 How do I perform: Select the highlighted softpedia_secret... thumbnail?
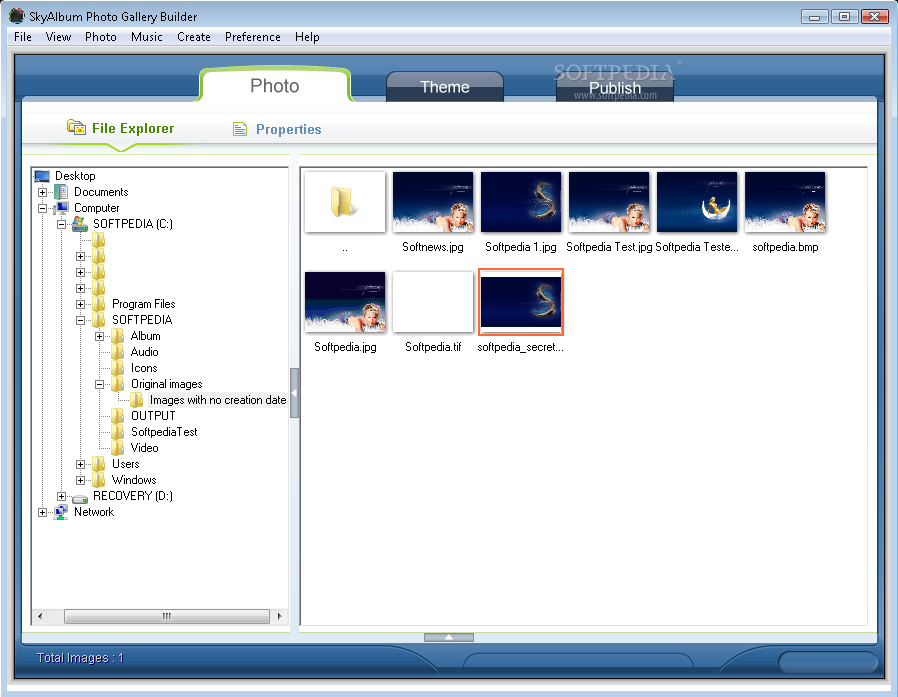(521, 302)
